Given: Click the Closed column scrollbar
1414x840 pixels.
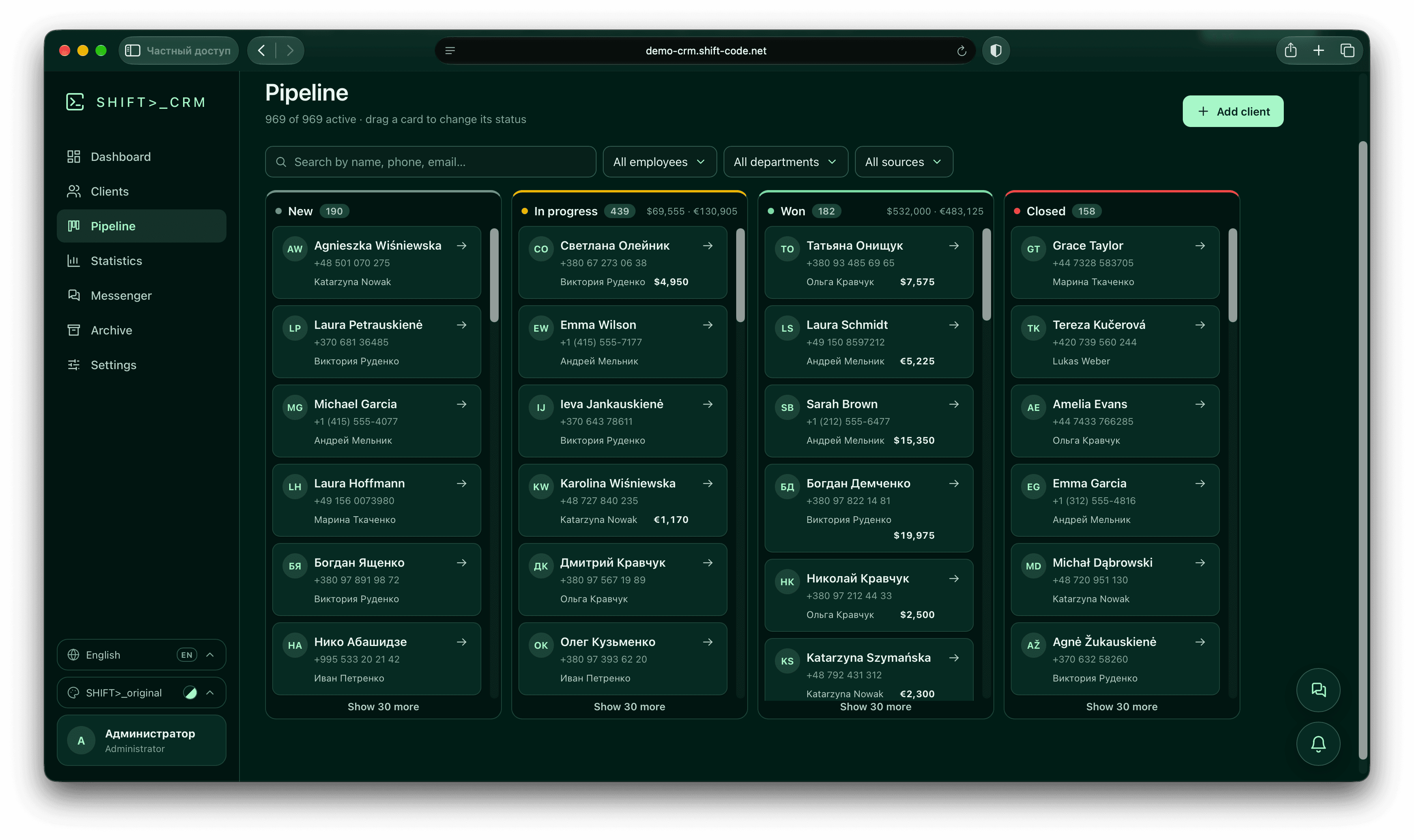Looking at the screenshot, I should [x=1232, y=276].
